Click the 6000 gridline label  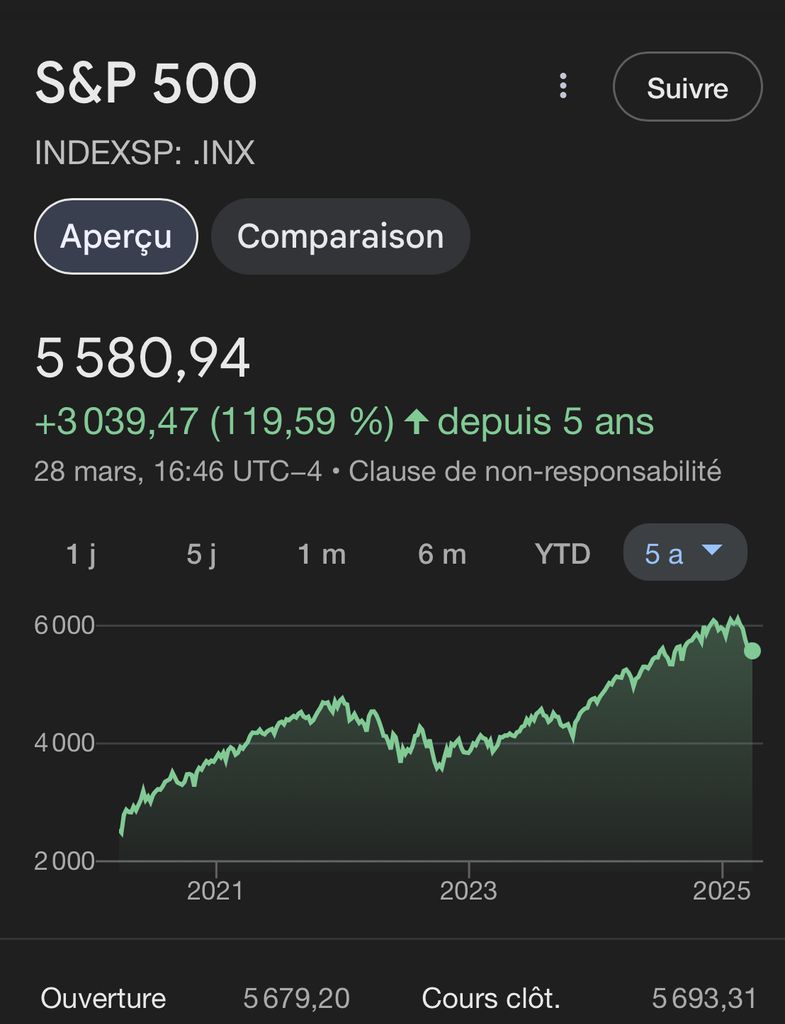point(65,626)
